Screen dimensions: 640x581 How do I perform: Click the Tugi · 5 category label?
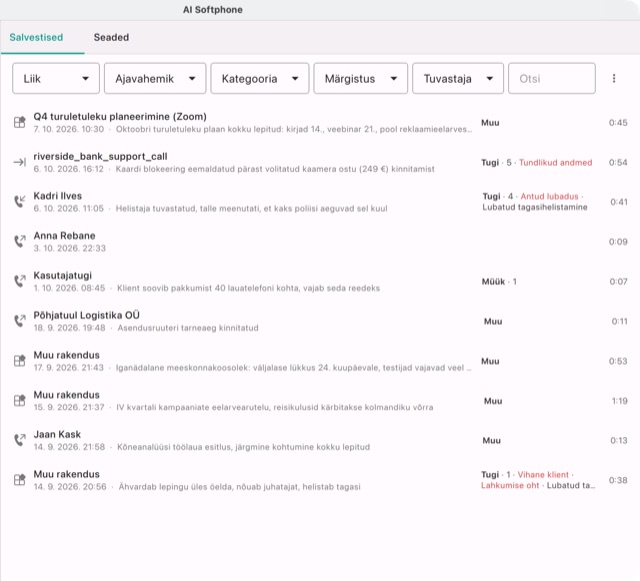point(496,163)
